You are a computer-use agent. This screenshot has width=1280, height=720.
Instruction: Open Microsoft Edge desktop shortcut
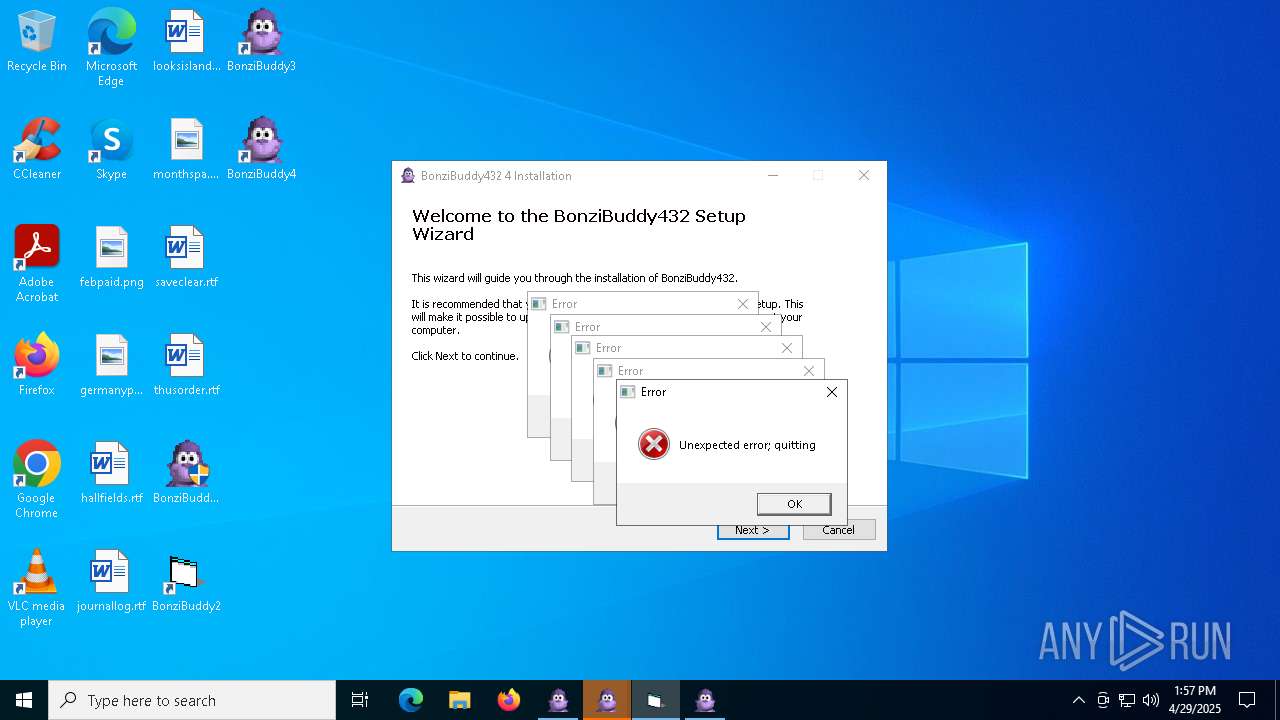pos(111,47)
